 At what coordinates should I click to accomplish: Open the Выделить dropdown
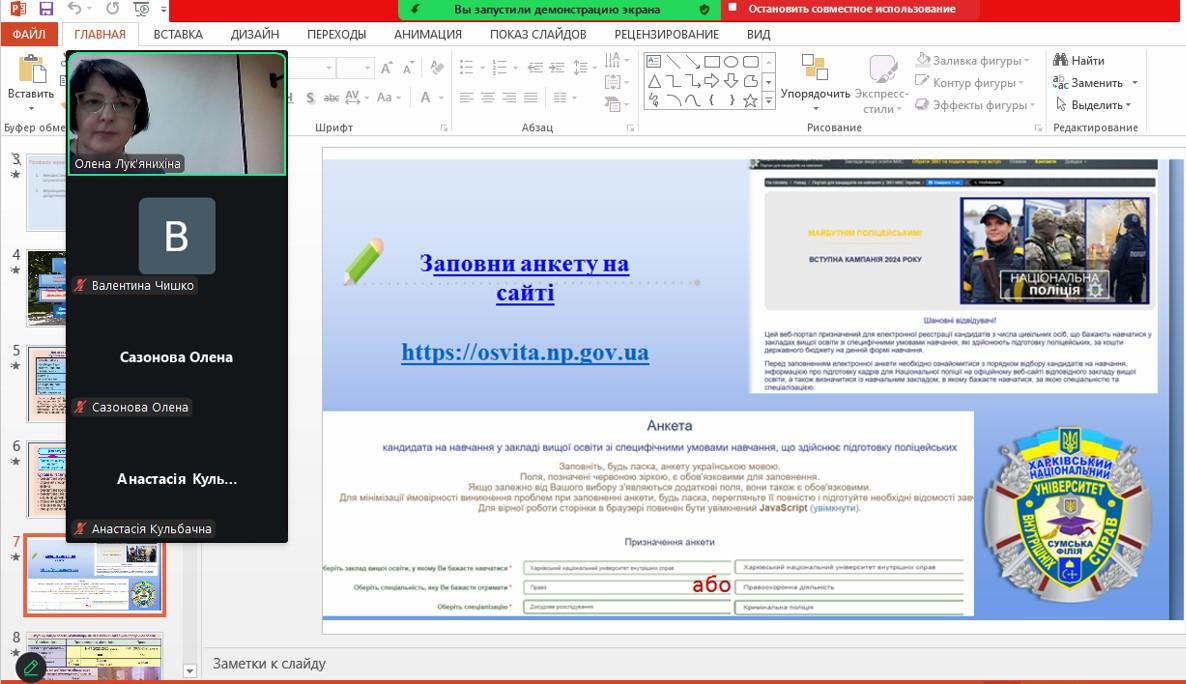click(1095, 105)
